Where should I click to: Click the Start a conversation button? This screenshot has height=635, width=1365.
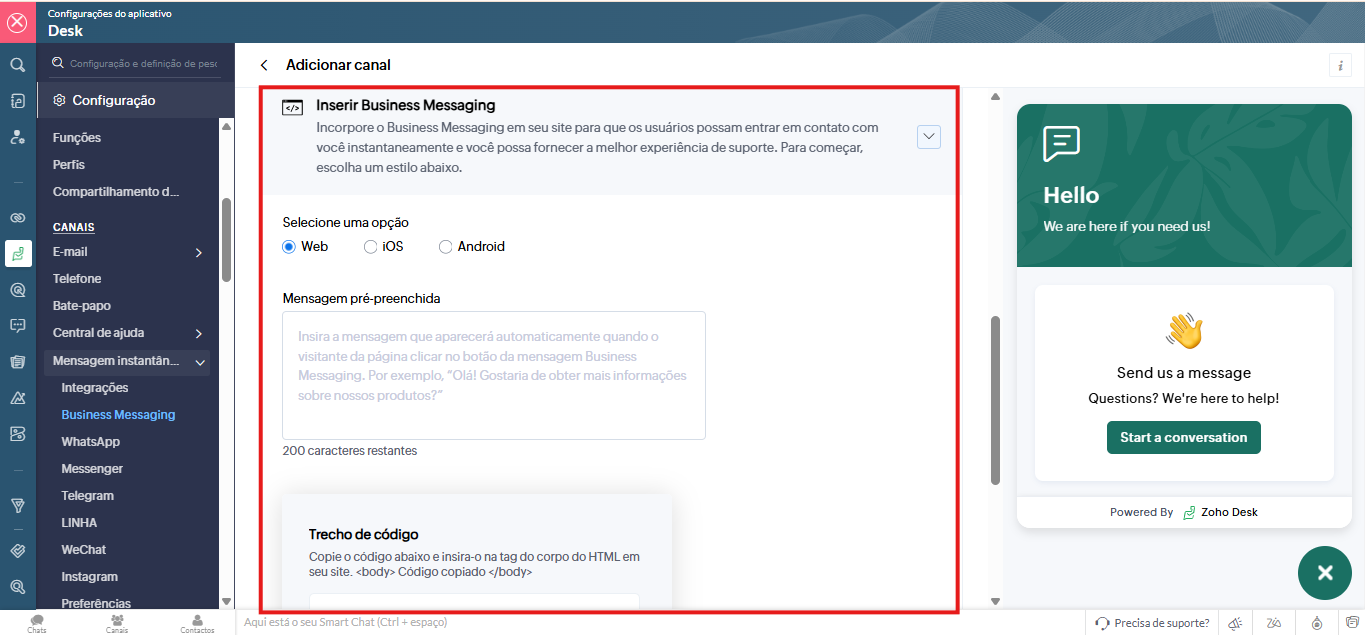point(1183,437)
